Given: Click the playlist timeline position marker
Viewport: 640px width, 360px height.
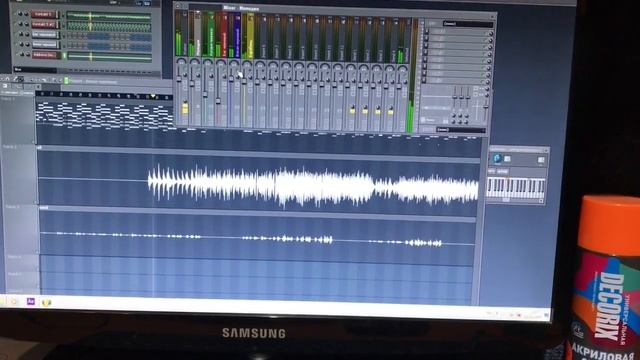Looking at the screenshot, I should [x=153, y=96].
